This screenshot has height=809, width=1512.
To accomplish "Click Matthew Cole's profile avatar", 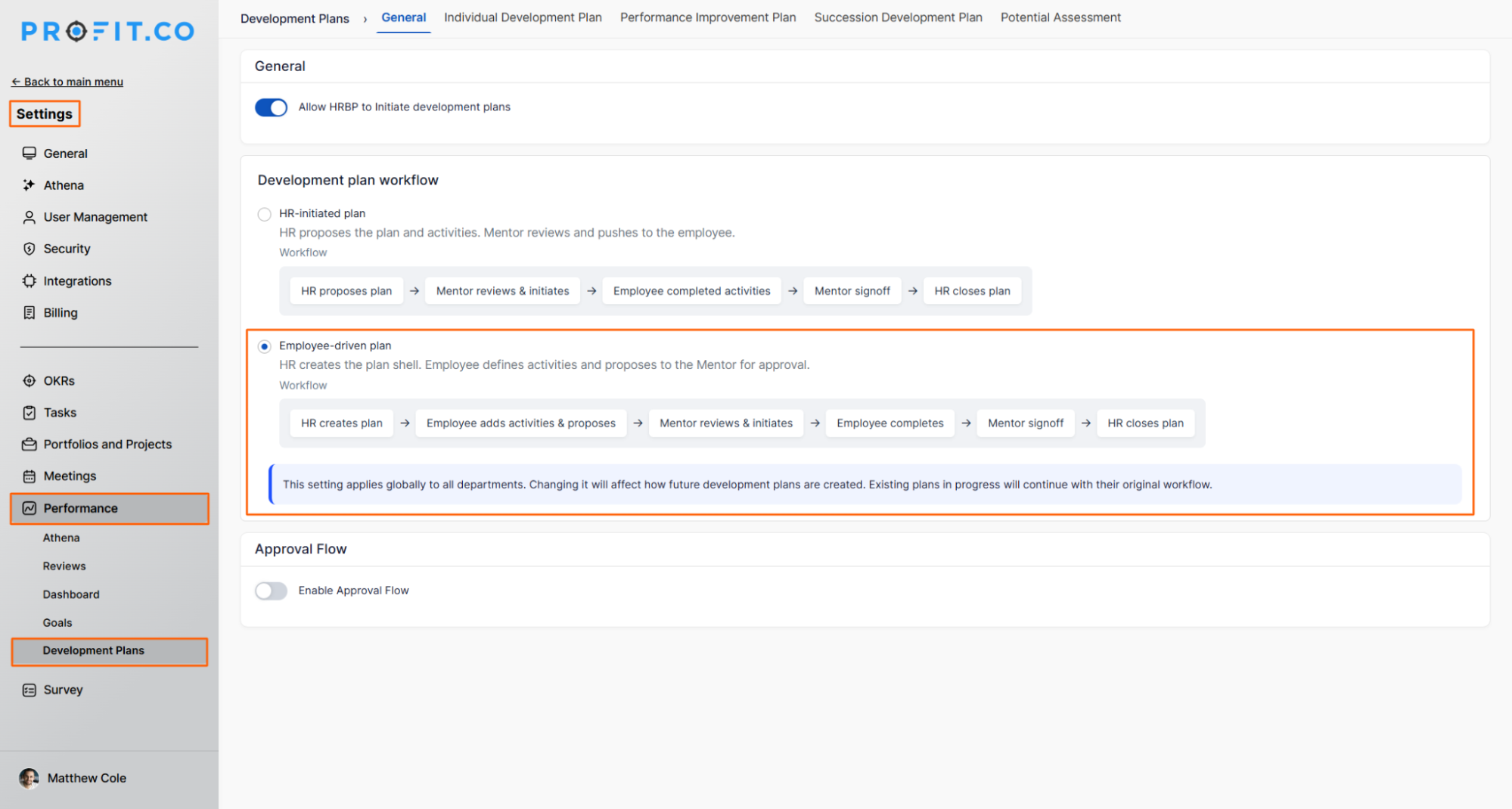I will point(29,778).
